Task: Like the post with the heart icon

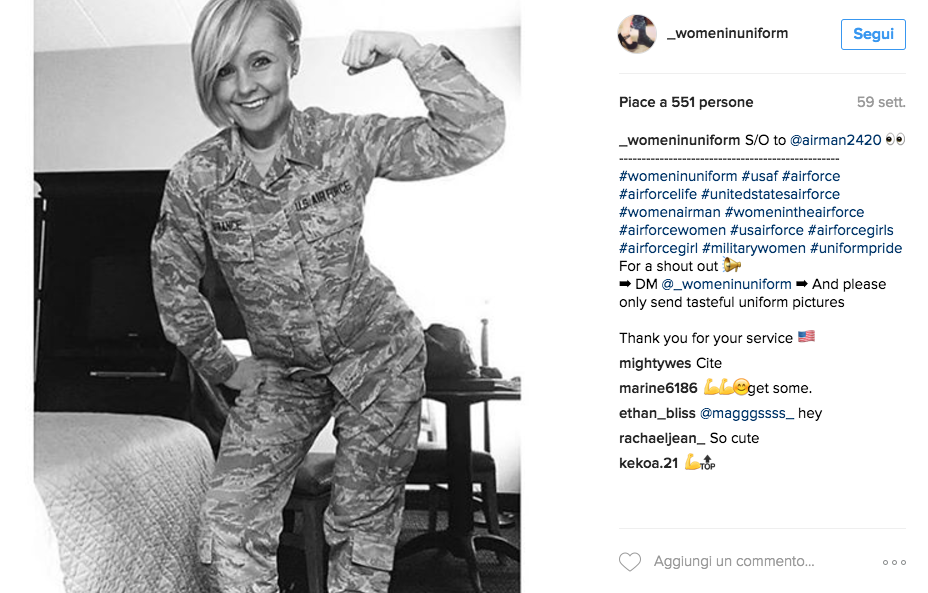Action: click(630, 562)
